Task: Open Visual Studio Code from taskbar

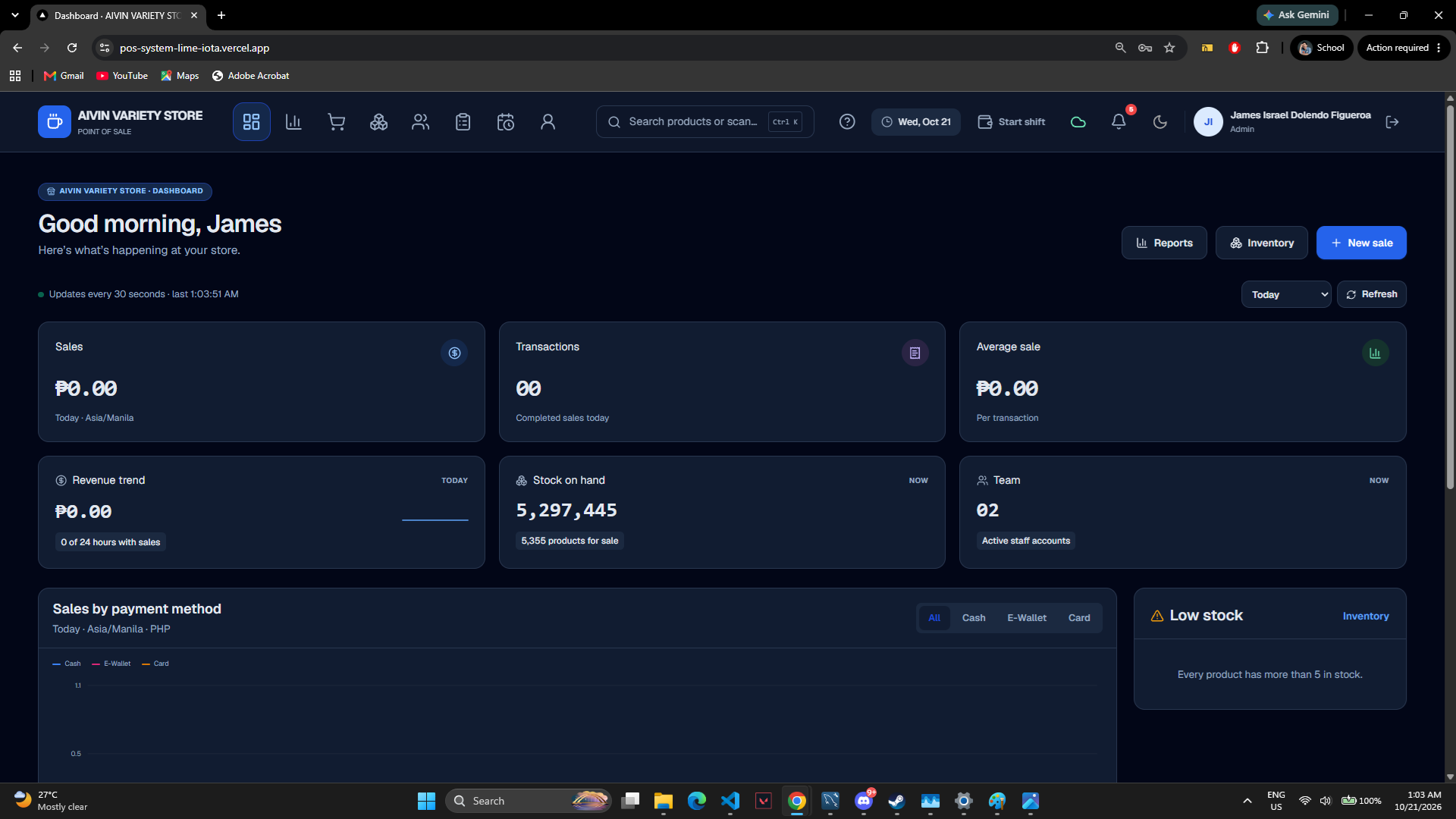Action: (x=730, y=801)
